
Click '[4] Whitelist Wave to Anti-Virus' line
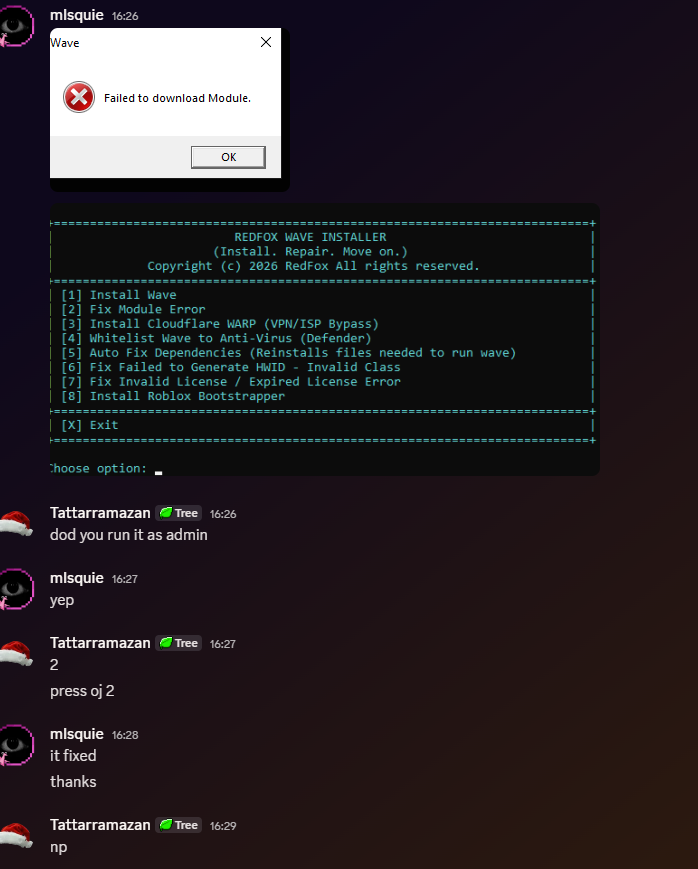[216, 338]
